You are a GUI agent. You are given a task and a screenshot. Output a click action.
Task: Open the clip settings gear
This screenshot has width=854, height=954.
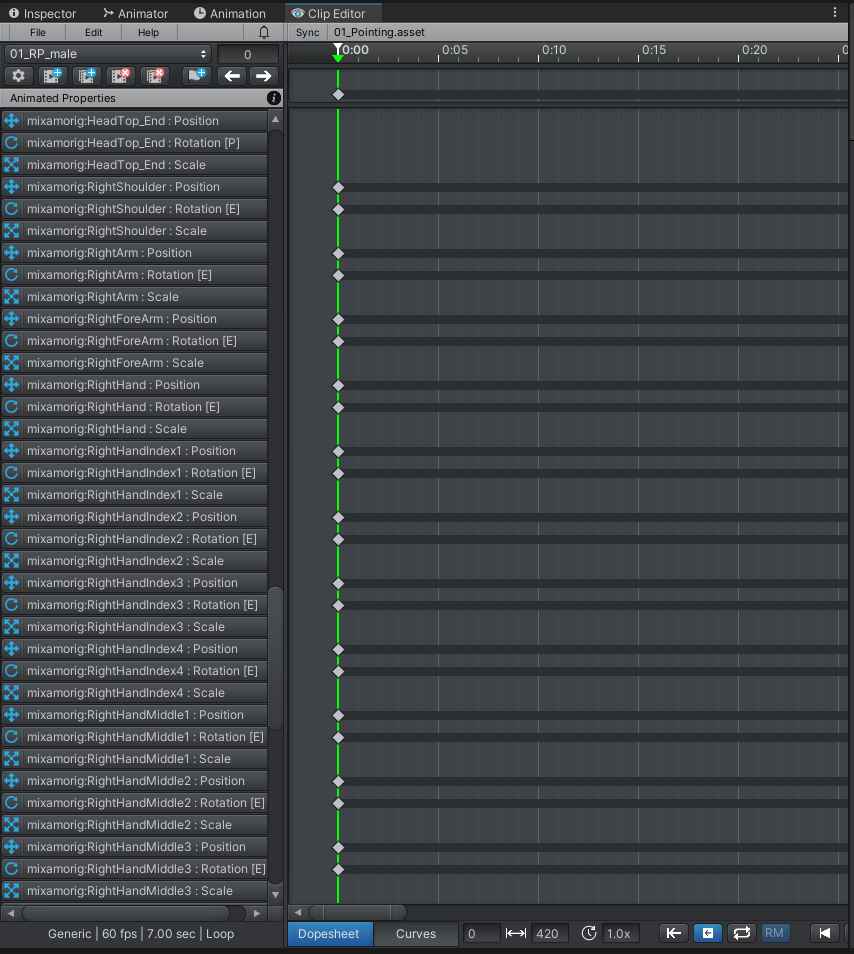click(18, 76)
